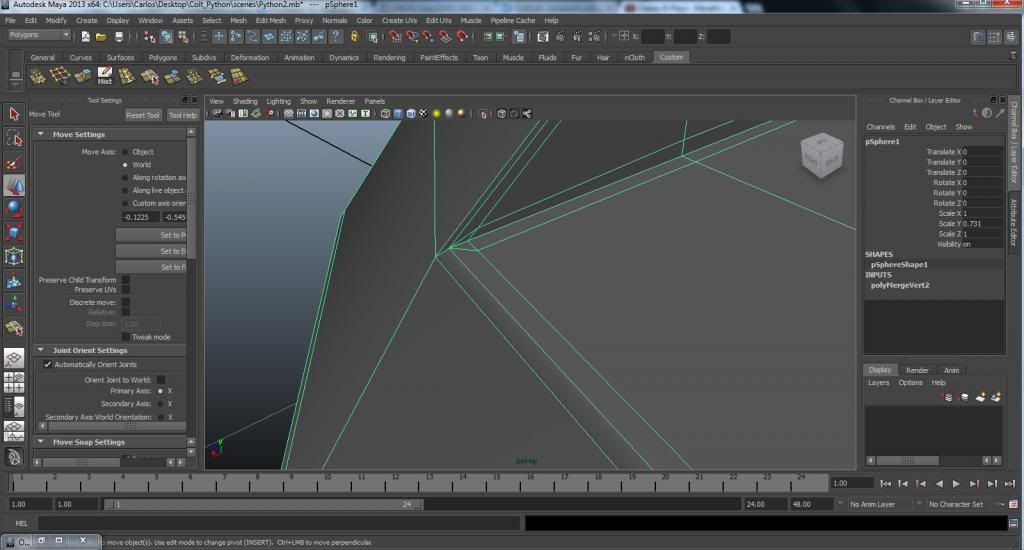Activate the Lasso Select tool
Screen dimensions: 1024x550
tap(14, 138)
